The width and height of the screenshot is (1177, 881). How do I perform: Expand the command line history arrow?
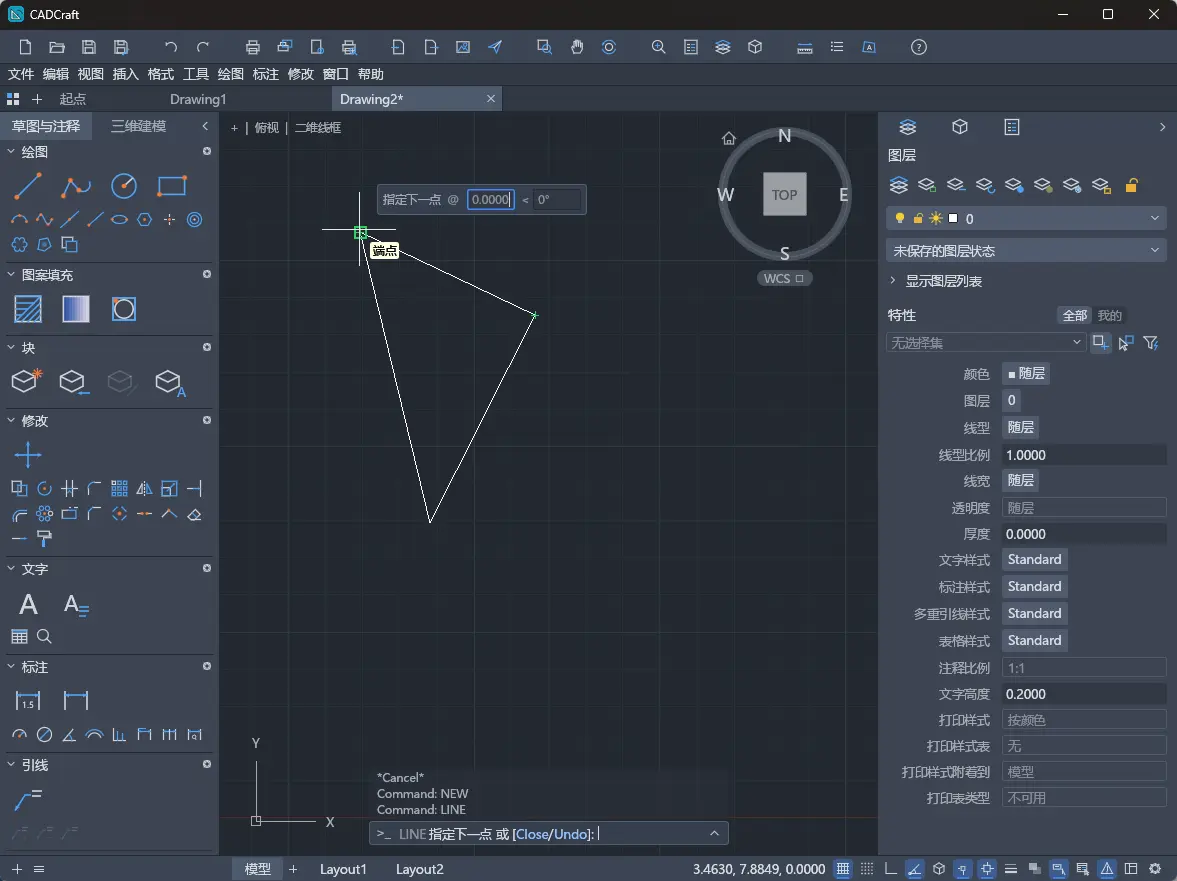click(714, 833)
